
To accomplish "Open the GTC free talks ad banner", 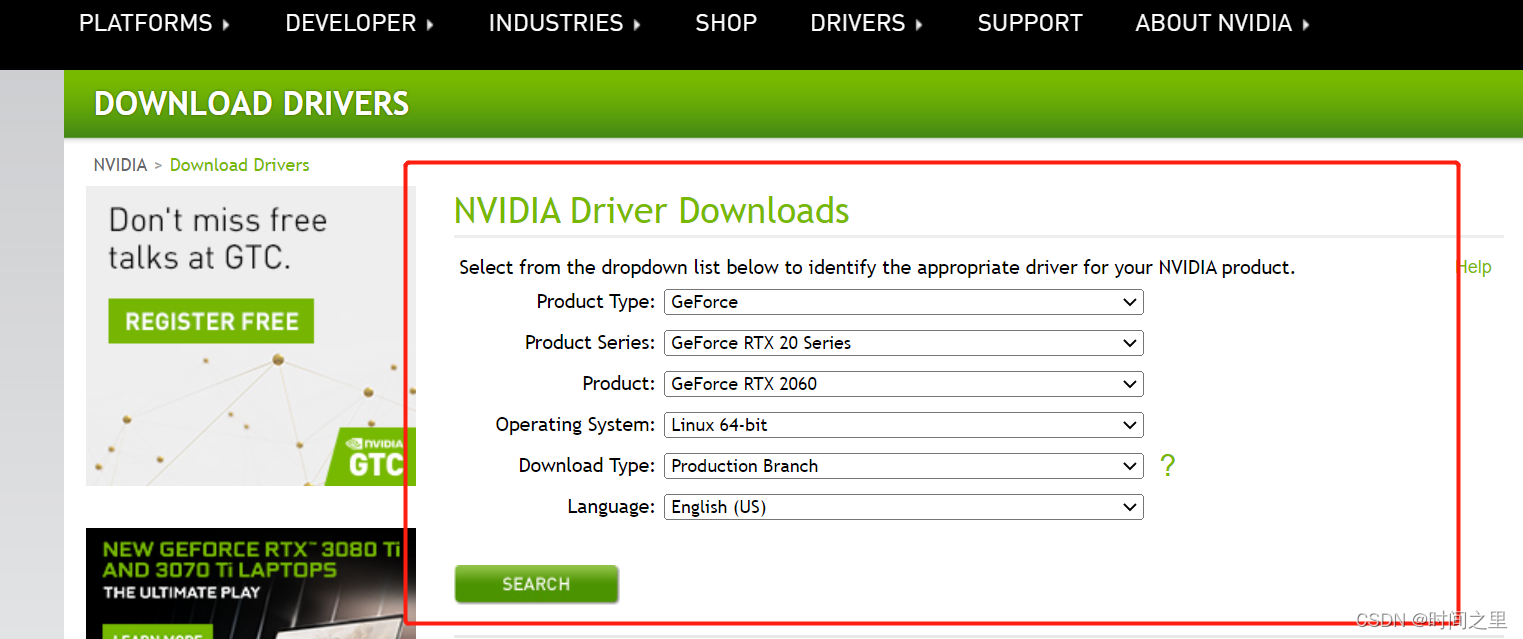I will click(250, 336).
